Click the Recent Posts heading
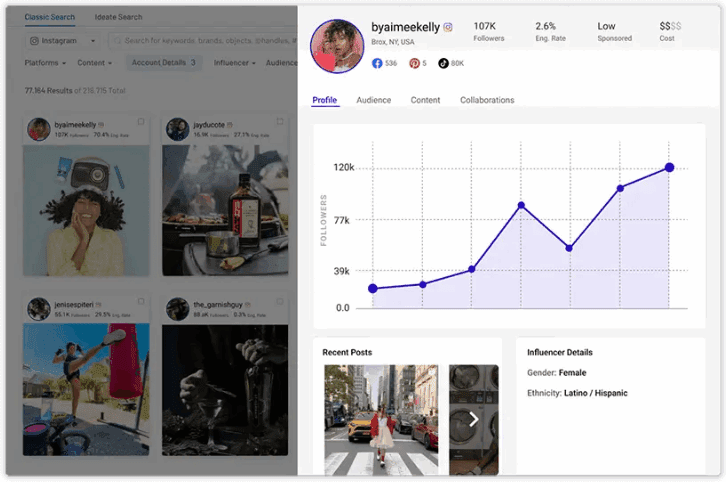The height and width of the screenshot is (482, 726). pyautogui.click(x=347, y=352)
